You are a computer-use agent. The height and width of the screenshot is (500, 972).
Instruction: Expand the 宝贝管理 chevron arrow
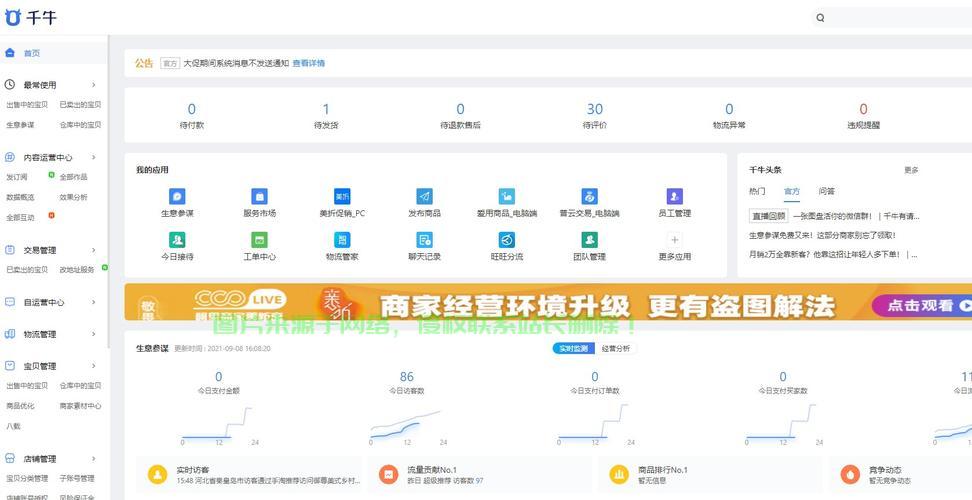(x=94, y=366)
